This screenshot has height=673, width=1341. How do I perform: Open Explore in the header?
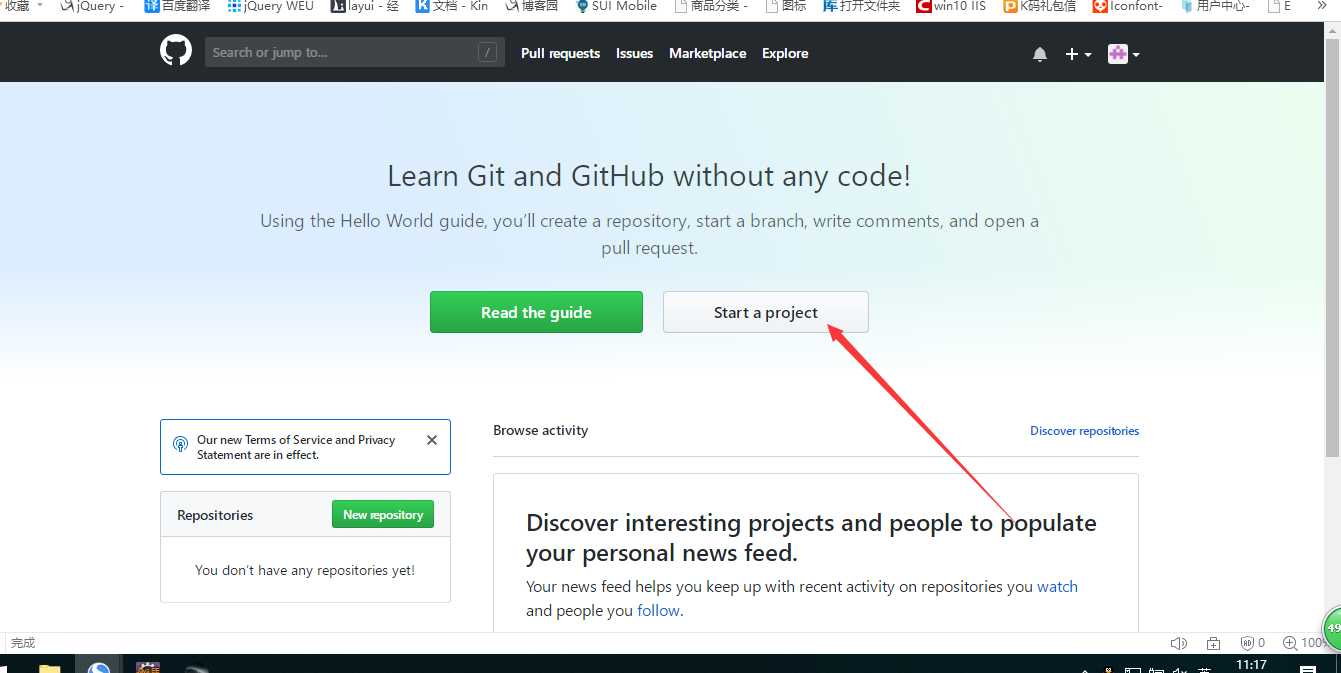tap(785, 54)
